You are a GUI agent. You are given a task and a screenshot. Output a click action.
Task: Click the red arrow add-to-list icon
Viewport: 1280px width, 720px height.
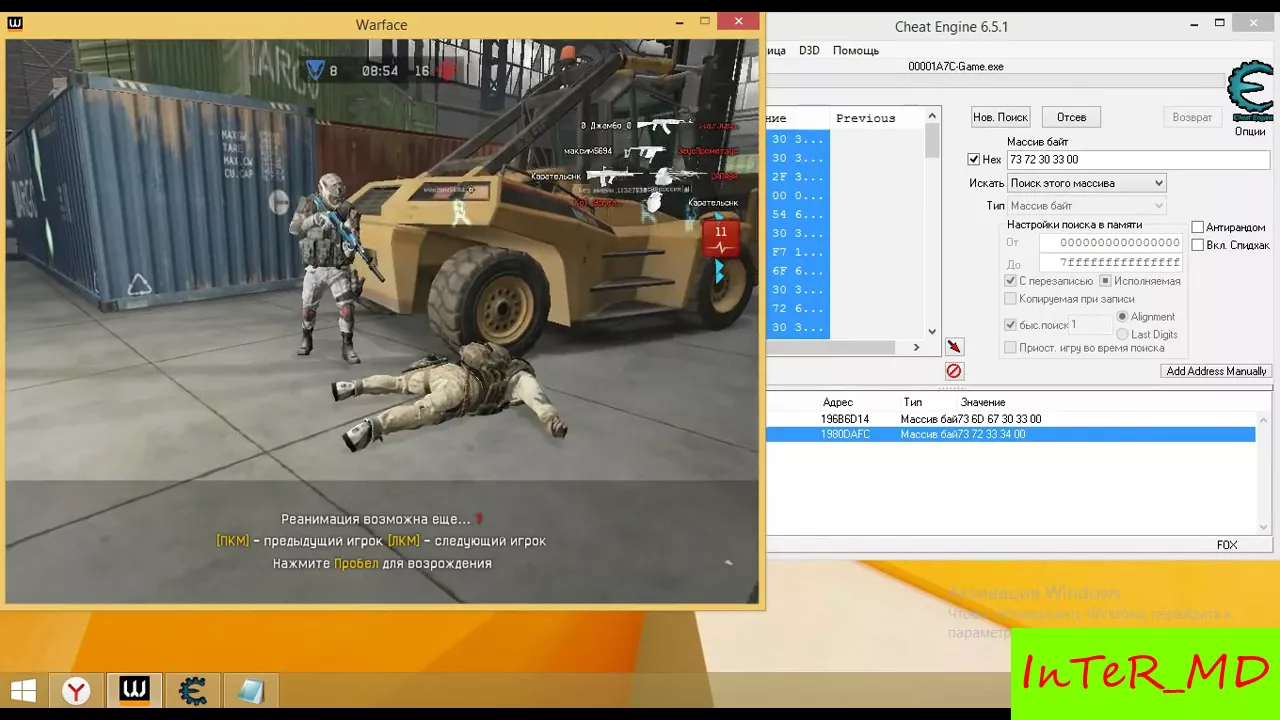[x=954, y=347]
